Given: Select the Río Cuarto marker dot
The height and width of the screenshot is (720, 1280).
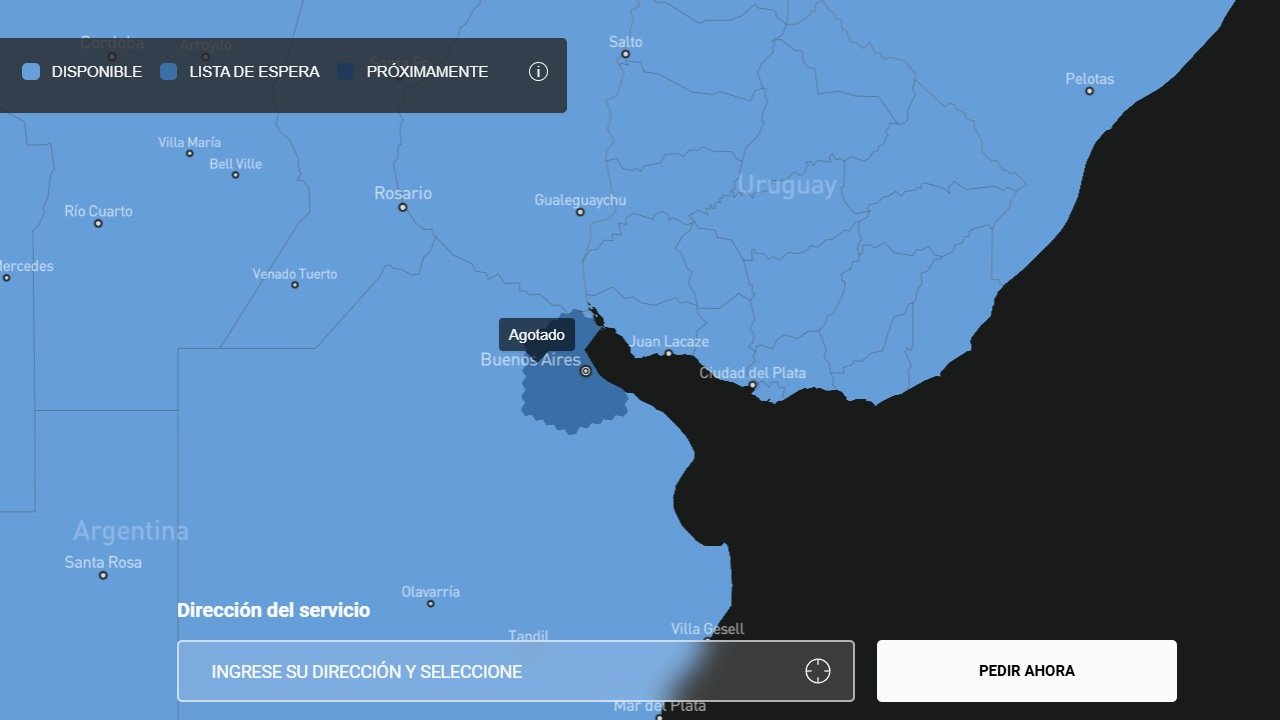Looking at the screenshot, I should pyautogui.click(x=98, y=223).
